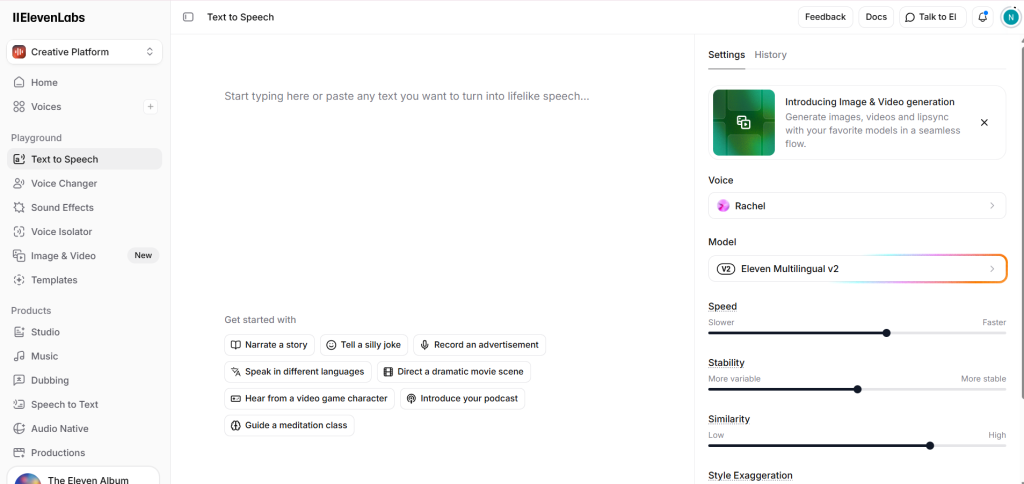Expand the Creative Platform switcher
The image size is (1024, 484).
(x=84, y=52)
